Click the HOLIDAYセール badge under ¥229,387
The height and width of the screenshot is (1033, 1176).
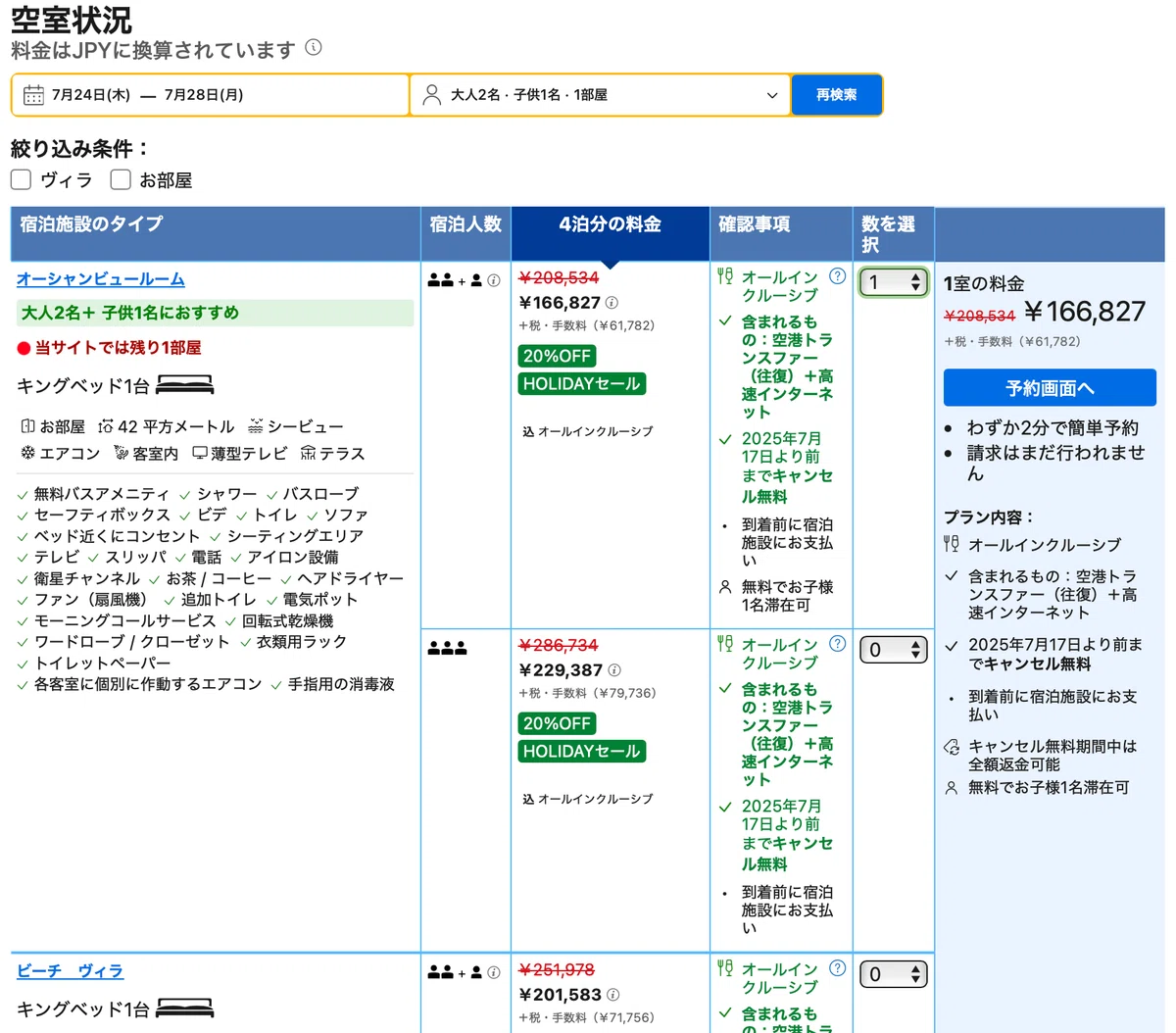[582, 752]
